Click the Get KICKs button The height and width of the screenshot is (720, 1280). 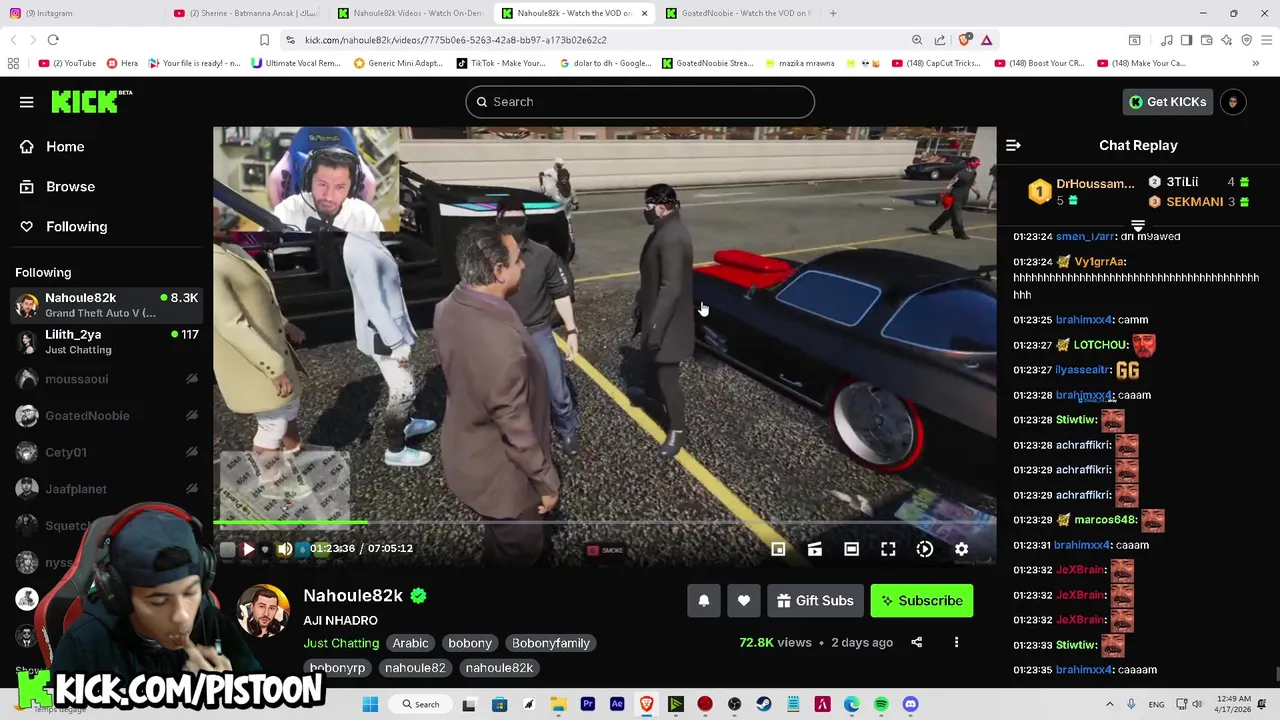1167,102
